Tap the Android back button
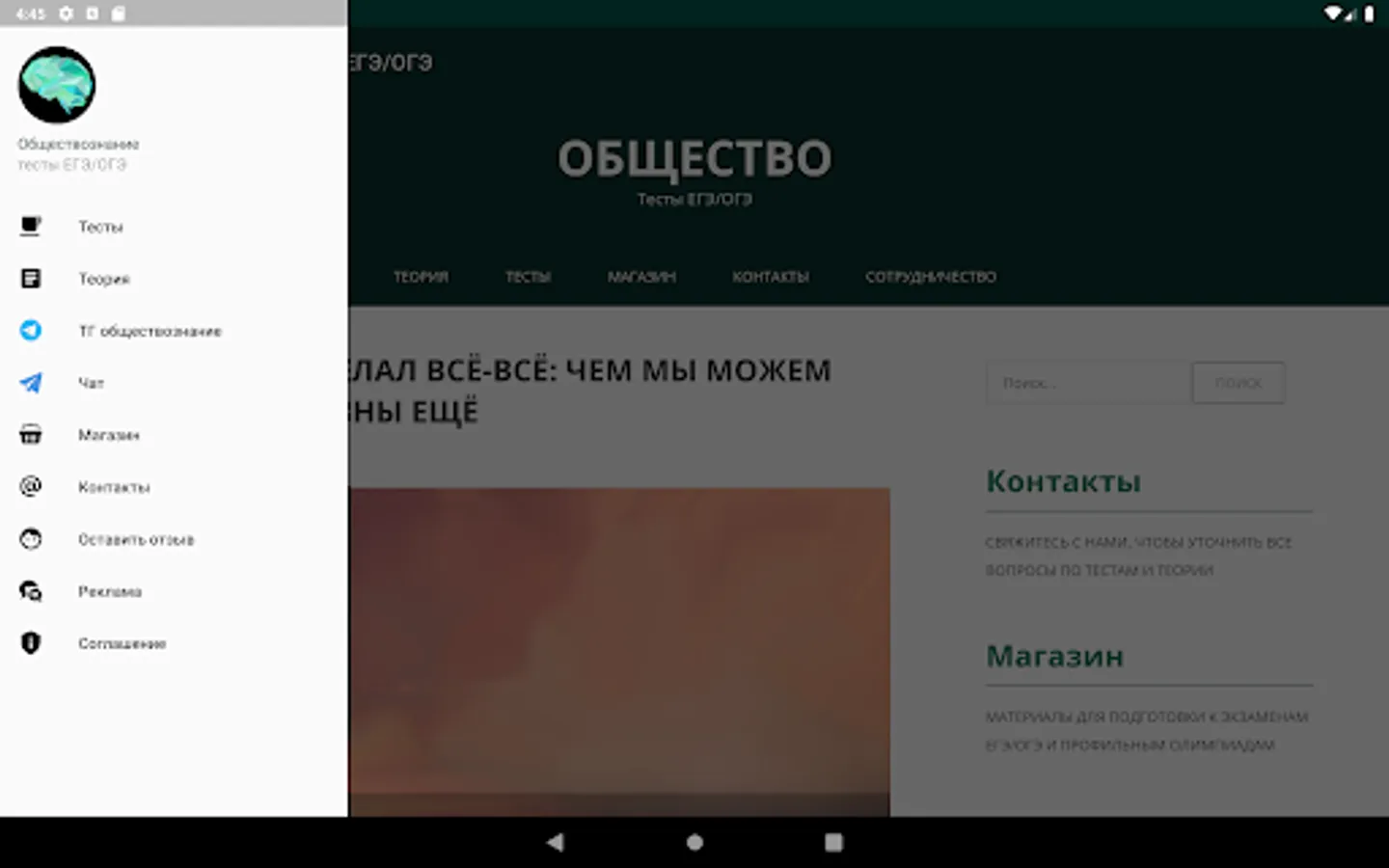The height and width of the screenshot is (868, 1389). [x=555, y=842]
